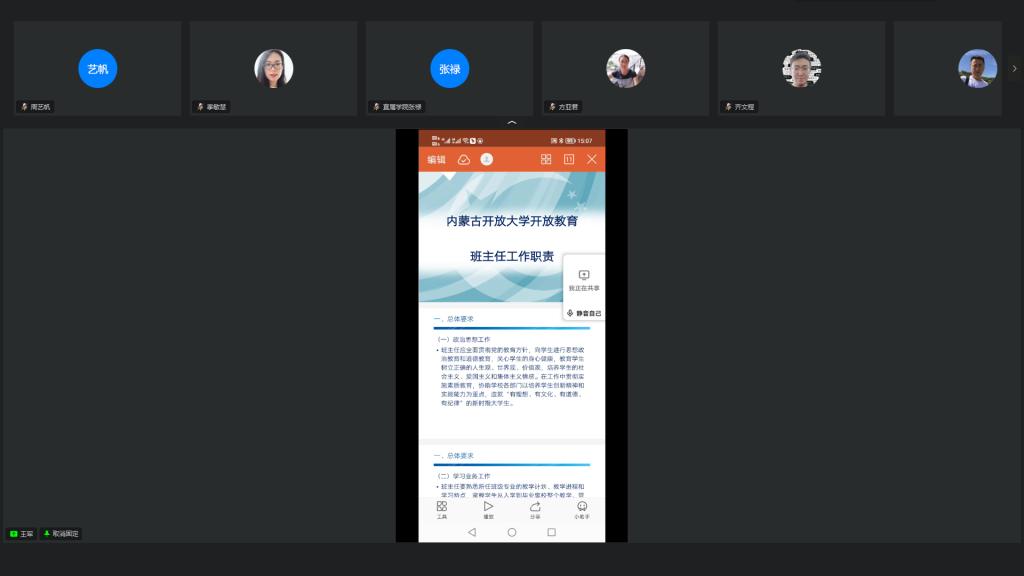Click the 王军 presenter name label
This screenshot has width=1024, height=576.
[x=27, y=534]
